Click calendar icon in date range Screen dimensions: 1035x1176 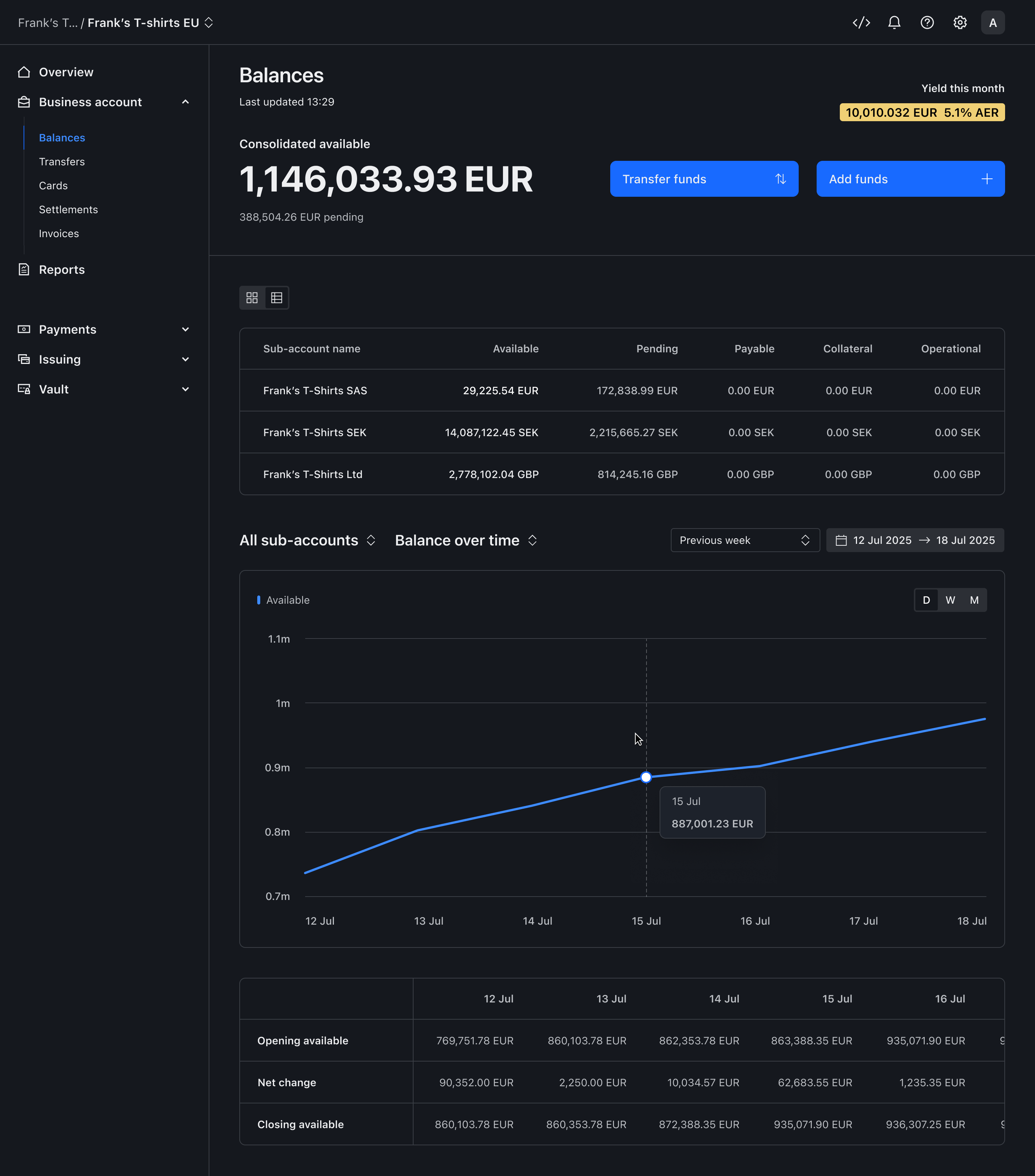(841, 540)
